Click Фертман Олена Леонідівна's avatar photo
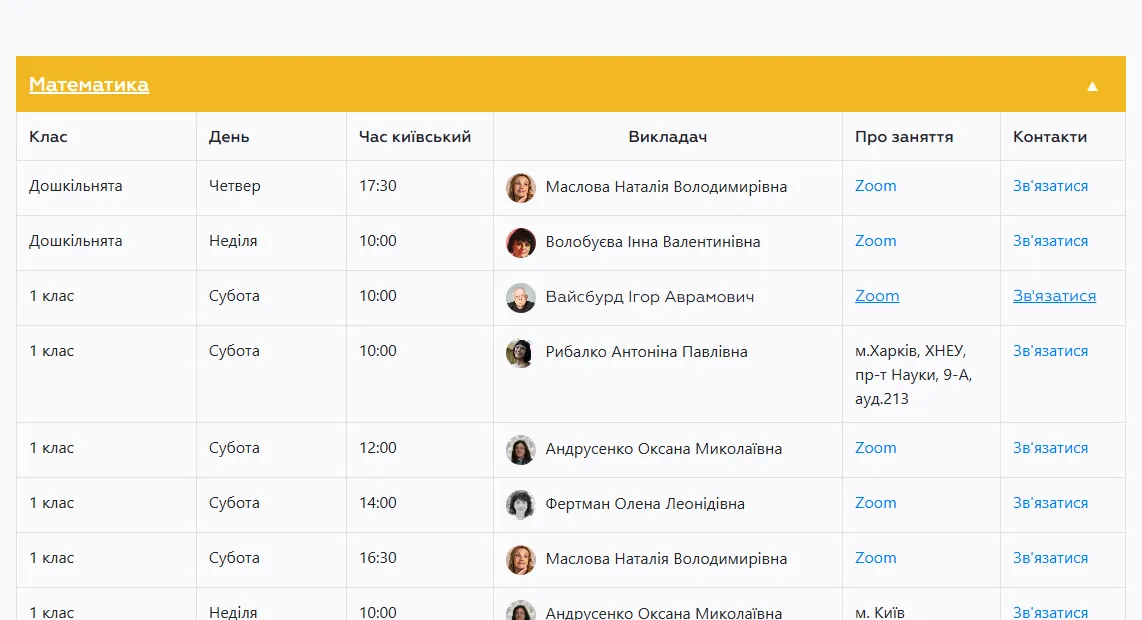Screen dimensions: 1142x620 [x=521, y=504]
